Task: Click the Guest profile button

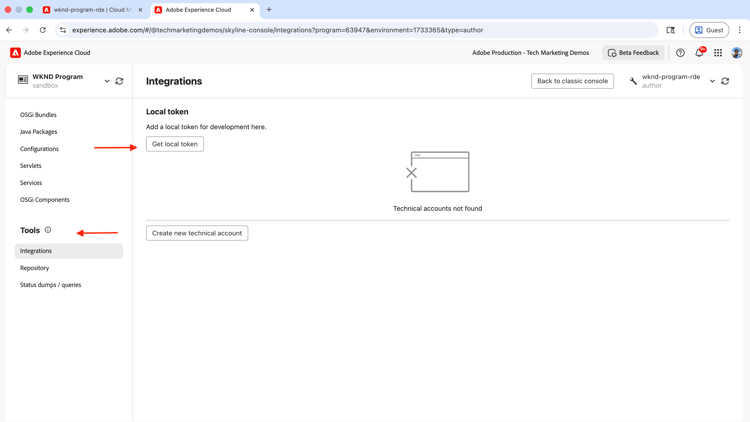Action: [709, 30]
